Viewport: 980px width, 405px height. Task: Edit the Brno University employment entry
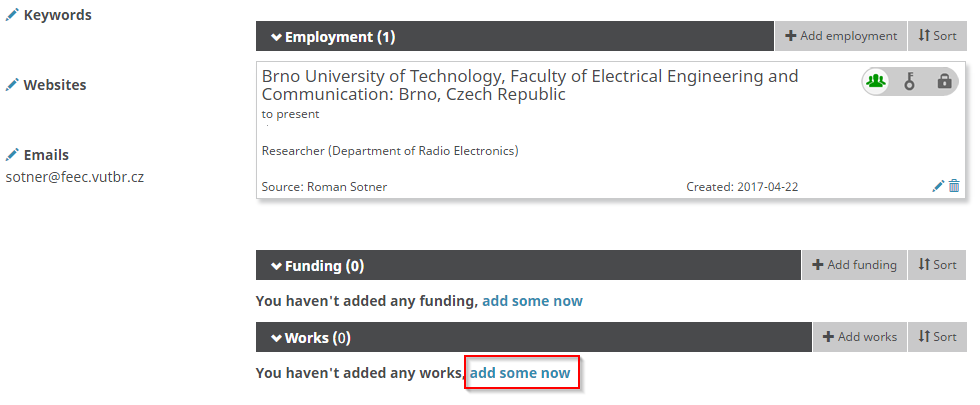tap(938, 186)
